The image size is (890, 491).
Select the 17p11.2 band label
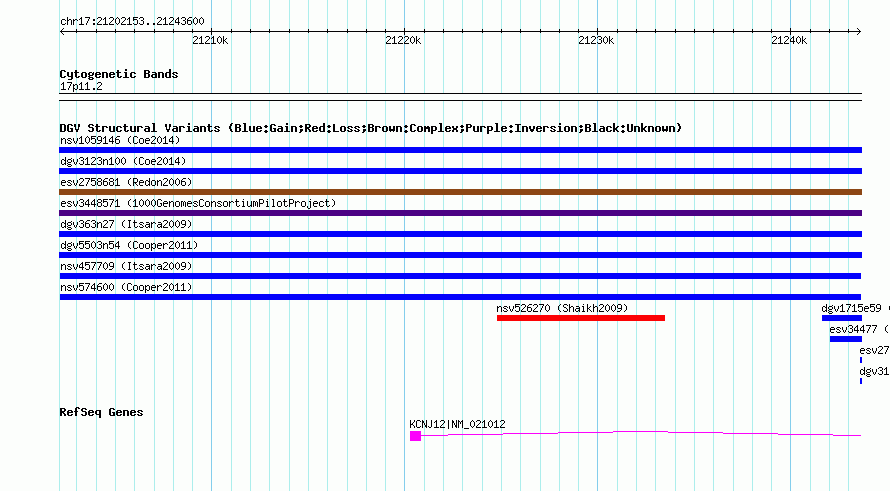point(81,86)
